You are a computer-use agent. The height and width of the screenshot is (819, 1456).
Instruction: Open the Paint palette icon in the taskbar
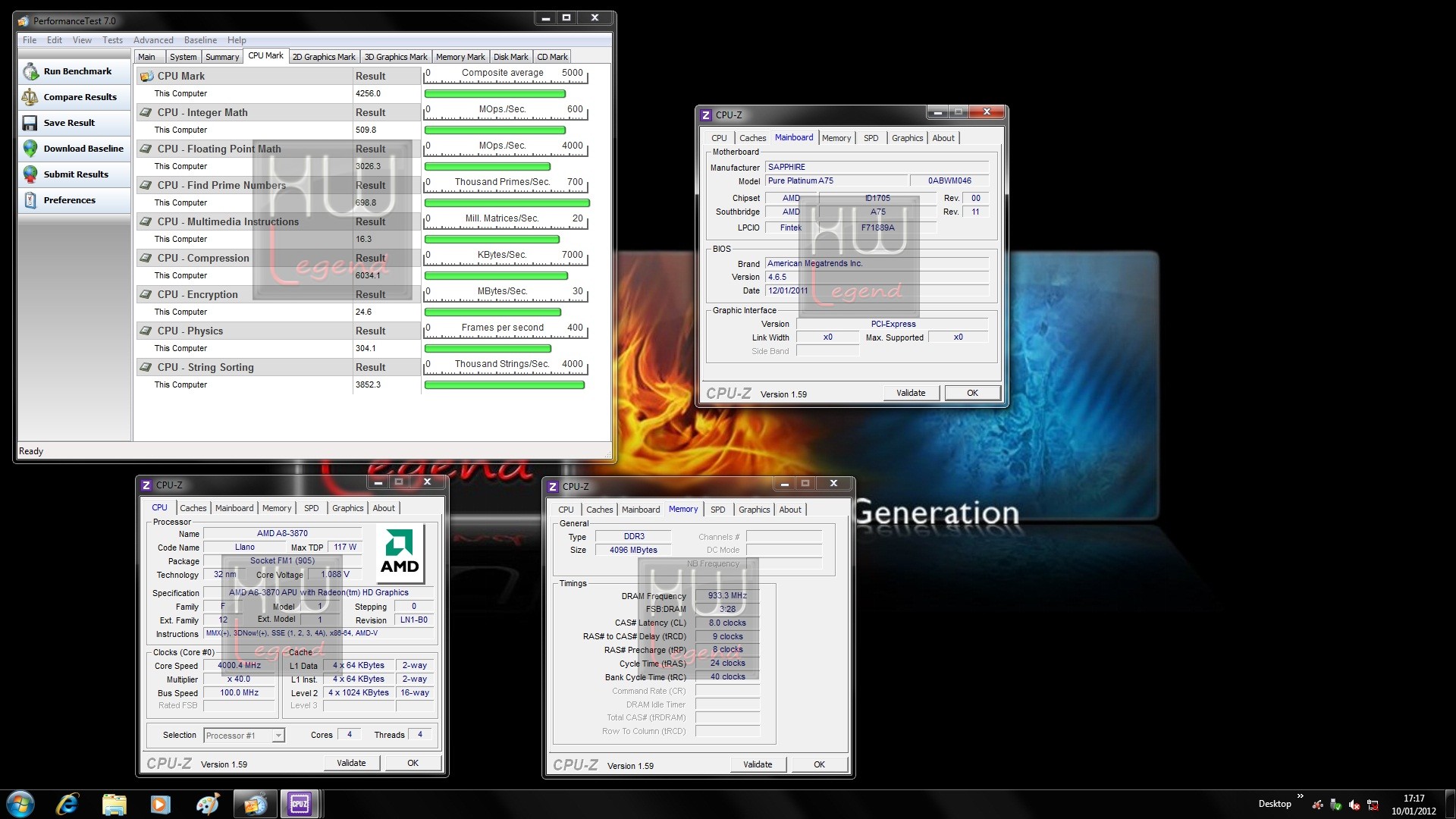(207, 804)
